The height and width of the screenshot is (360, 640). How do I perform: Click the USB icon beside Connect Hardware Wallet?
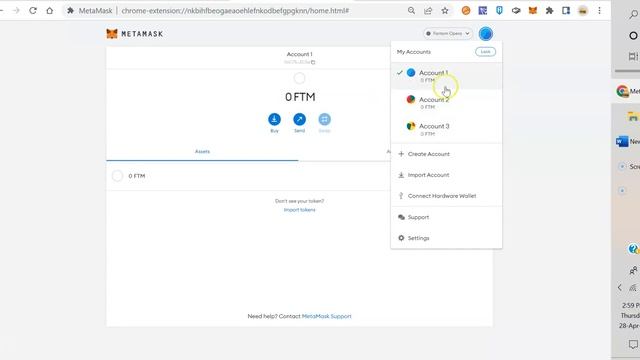(x=401, y=196)
